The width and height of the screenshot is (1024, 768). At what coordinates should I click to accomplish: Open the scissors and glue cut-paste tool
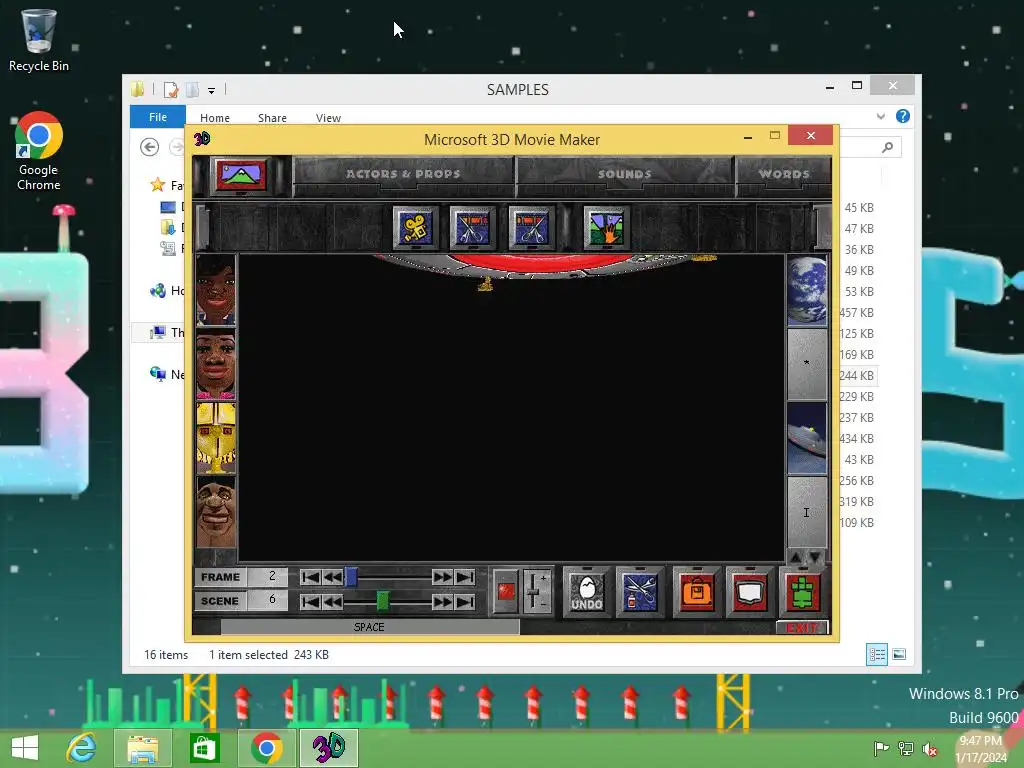tap(640, 591)
